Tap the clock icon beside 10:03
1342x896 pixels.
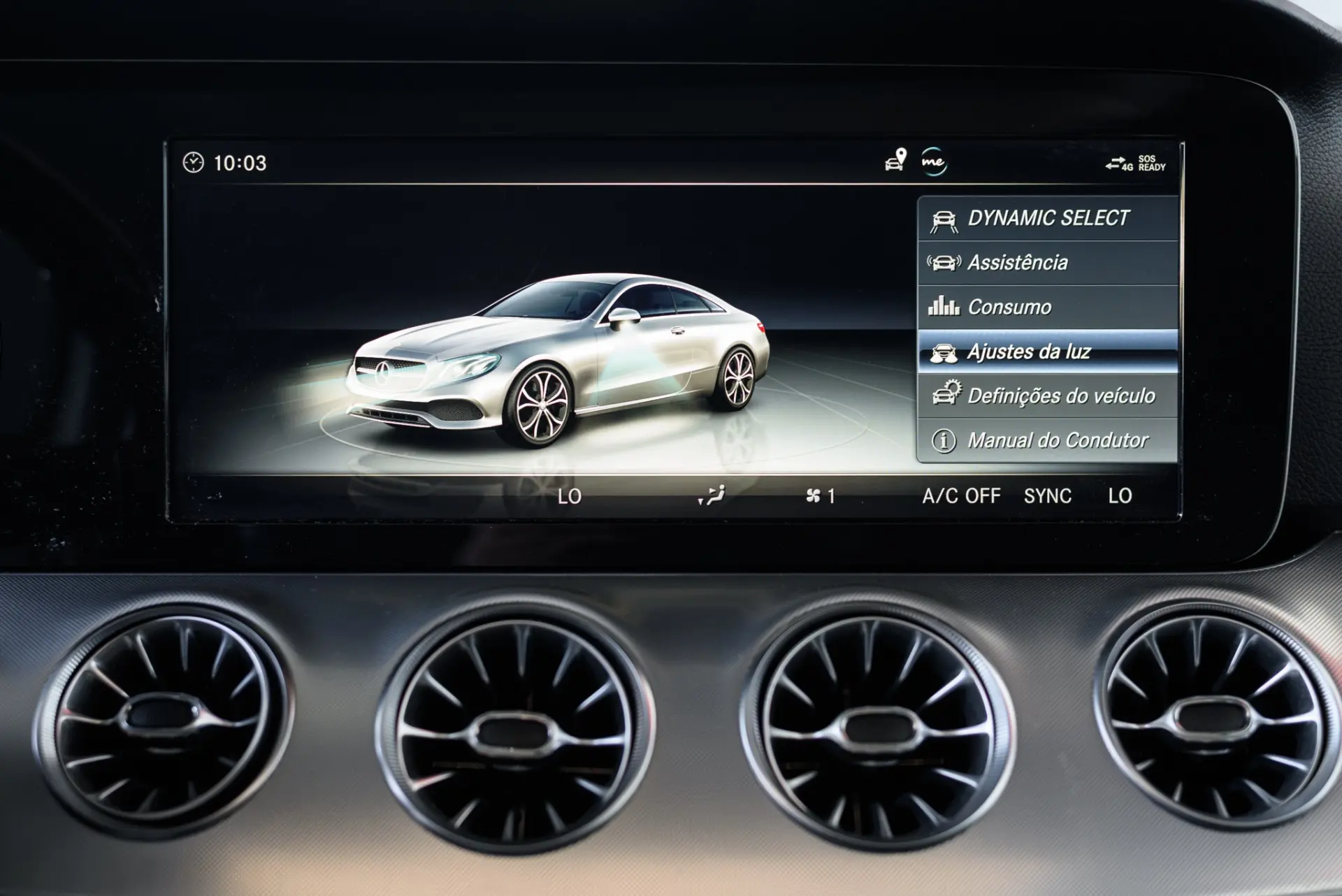[193, 163]
